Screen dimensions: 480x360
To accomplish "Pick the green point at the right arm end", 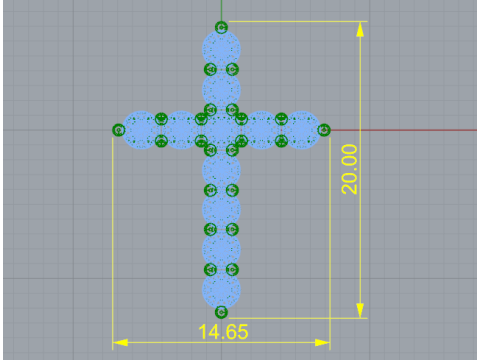I will tap(324, 130).
